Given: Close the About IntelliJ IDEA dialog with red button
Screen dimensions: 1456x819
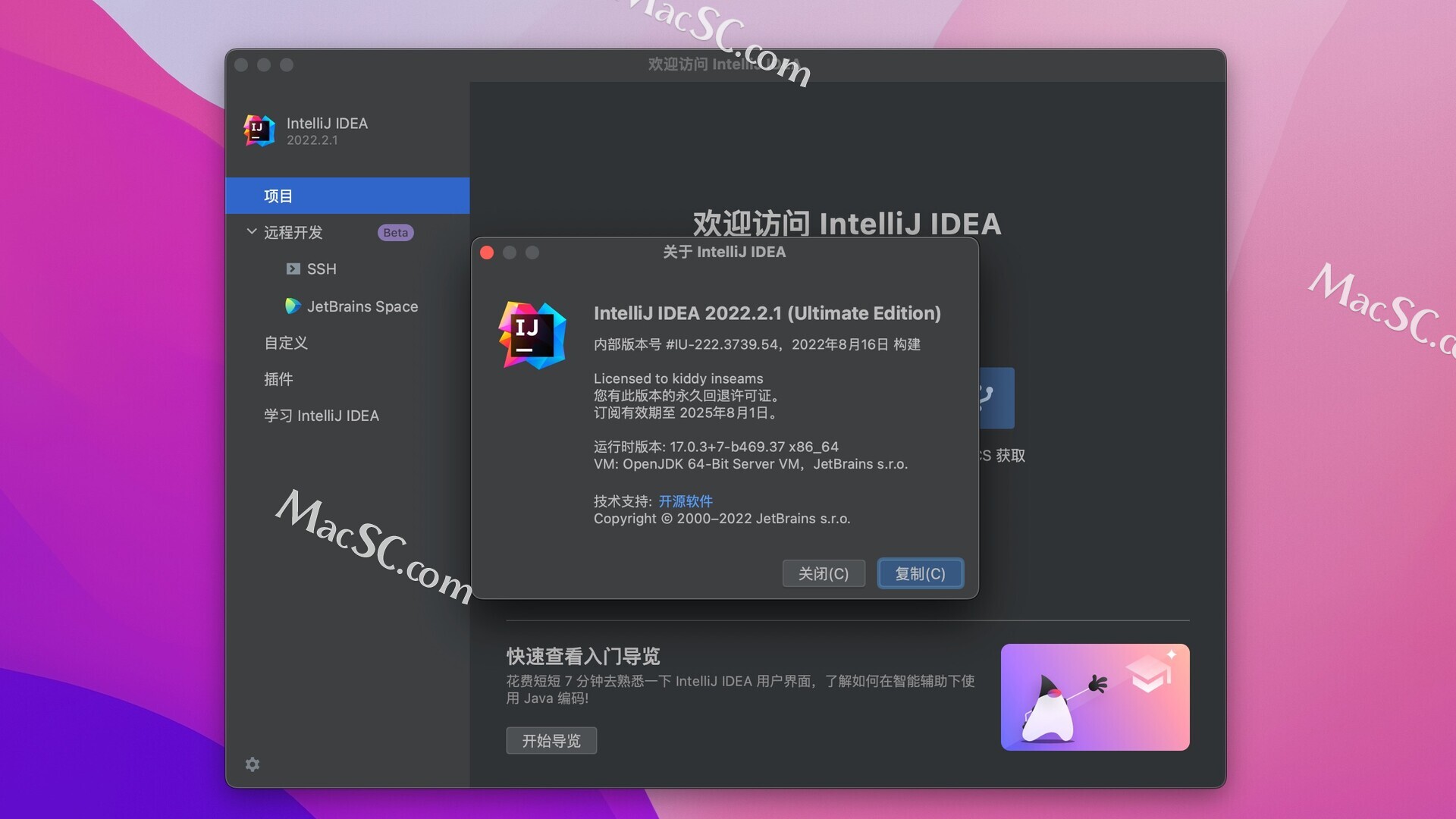Looking at the screenshot, I should [x=487, y=253].
